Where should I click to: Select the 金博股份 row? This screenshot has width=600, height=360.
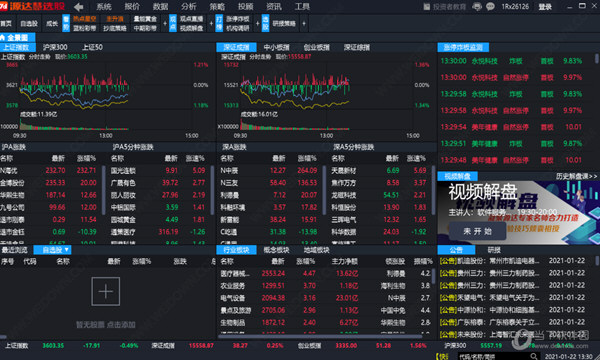click(x=51, y=183)
